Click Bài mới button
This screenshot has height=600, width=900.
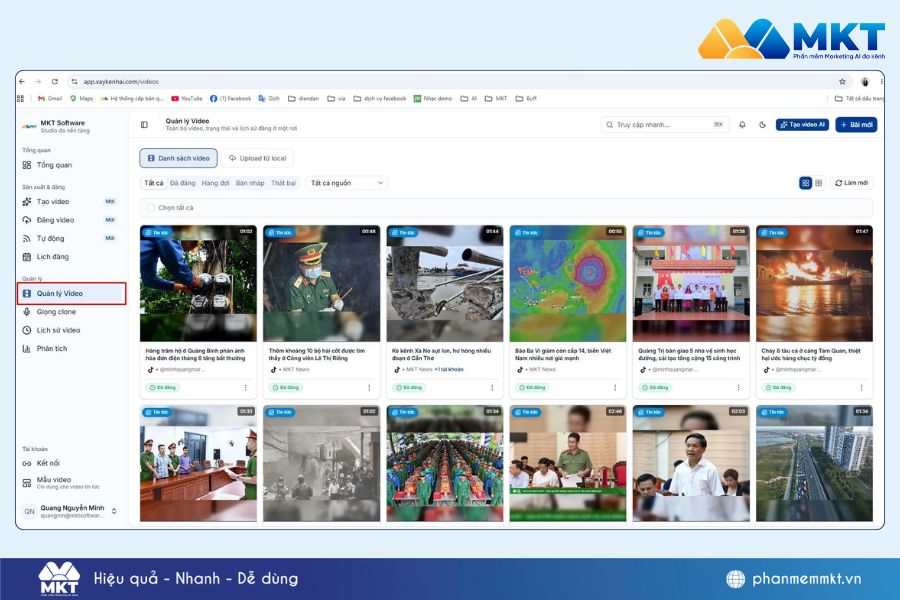(x=856, y=125)
